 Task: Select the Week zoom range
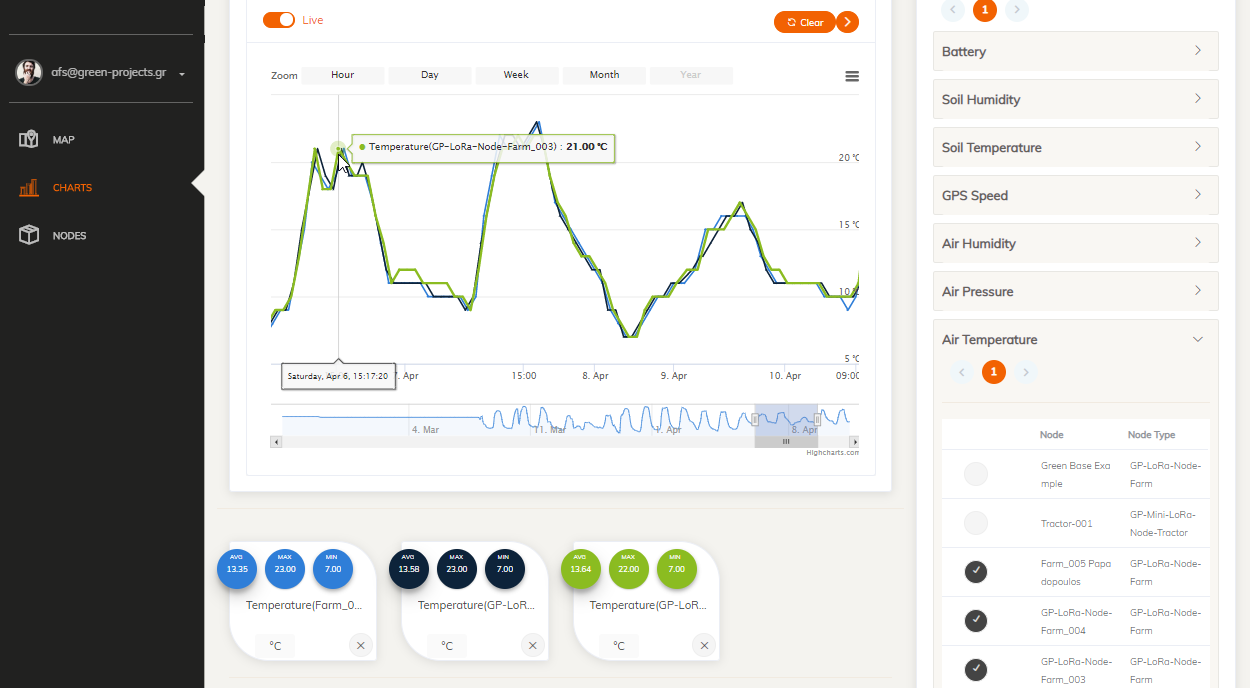[x=516, y=75]
